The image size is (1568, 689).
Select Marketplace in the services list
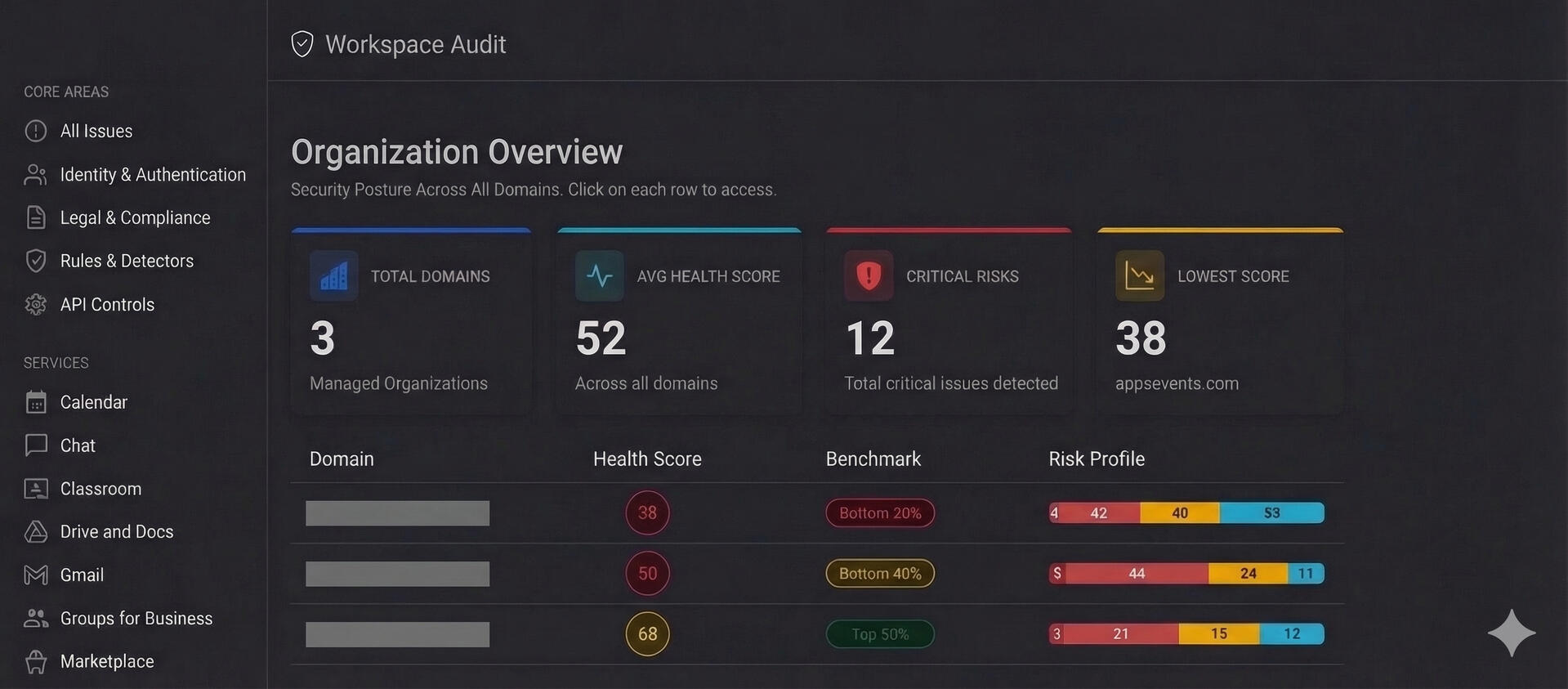click(x=106, y=661)
